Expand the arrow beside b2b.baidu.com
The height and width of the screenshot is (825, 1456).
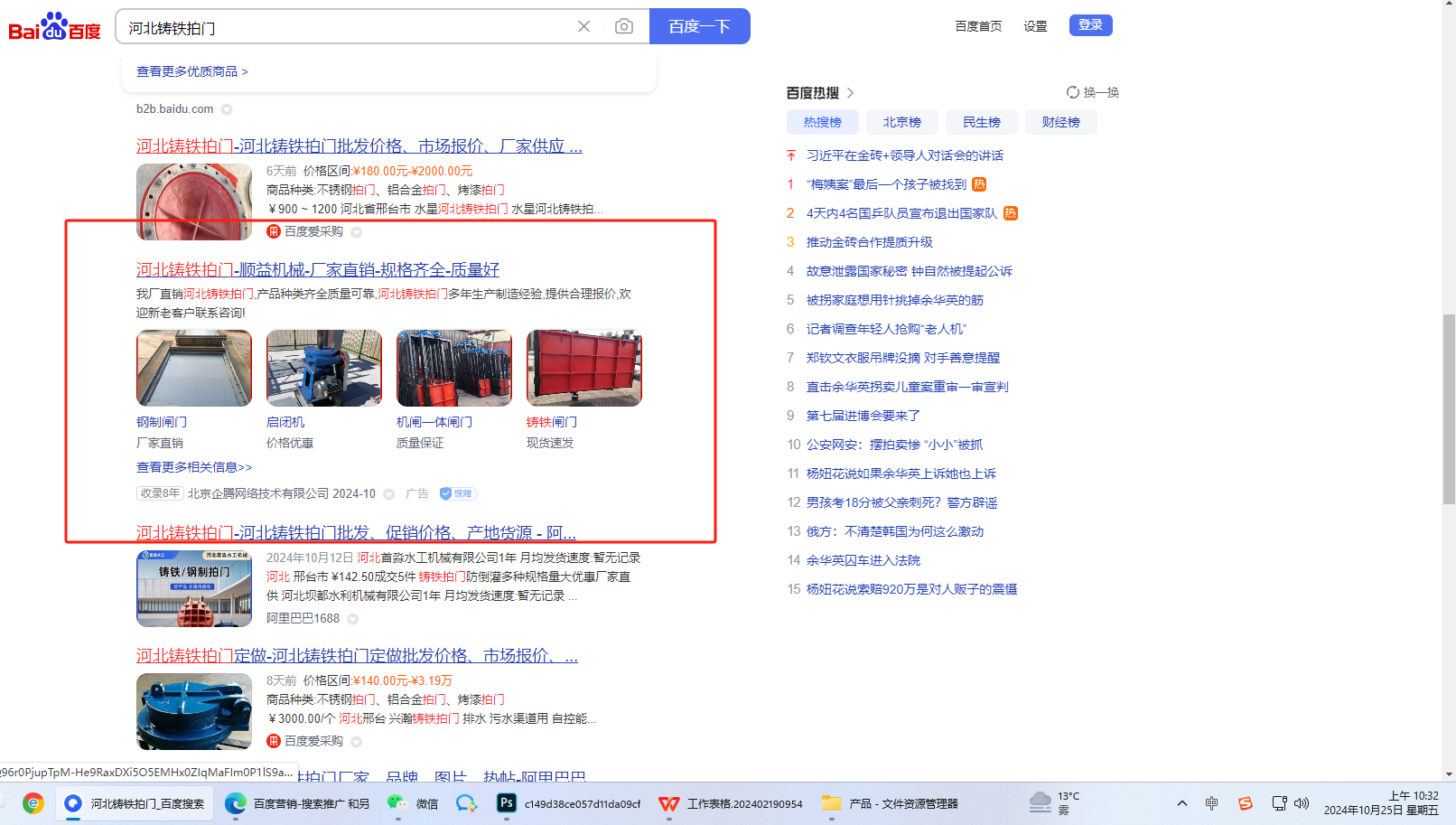(227, 109)
